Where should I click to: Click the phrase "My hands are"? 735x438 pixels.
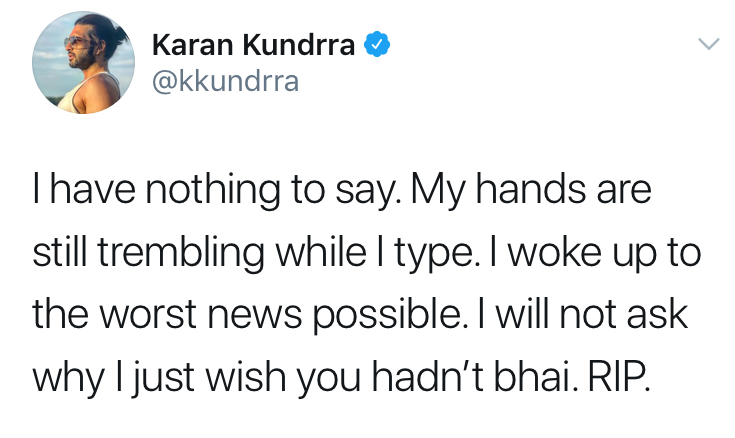[532, 191]
